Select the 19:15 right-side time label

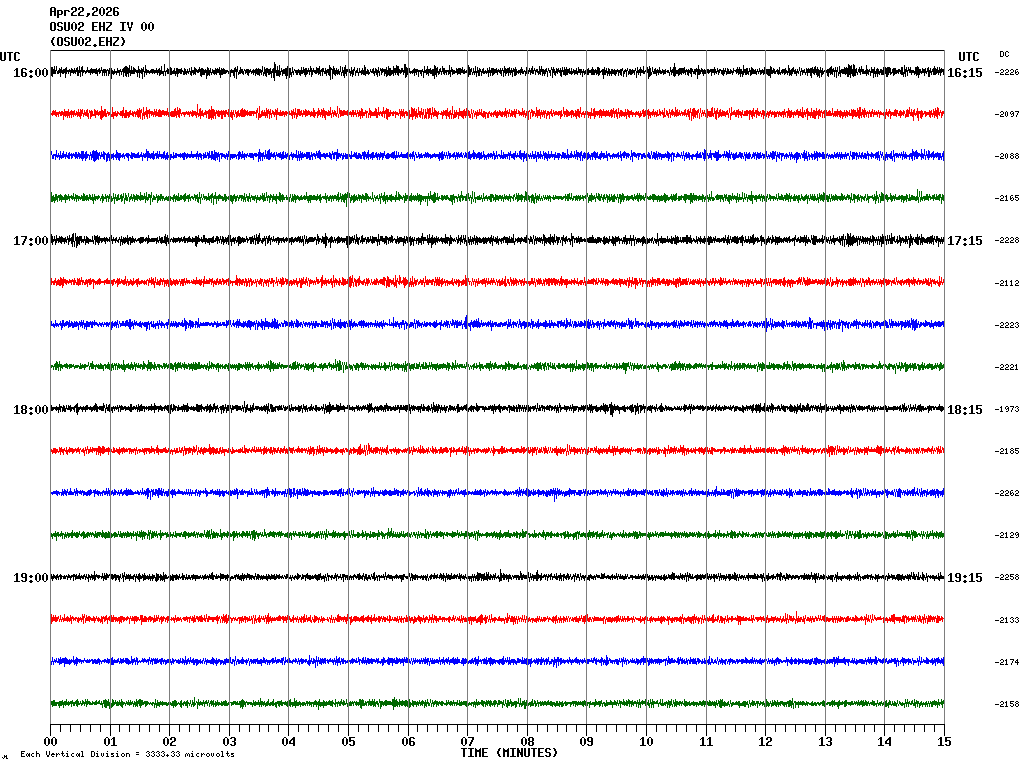965,578
